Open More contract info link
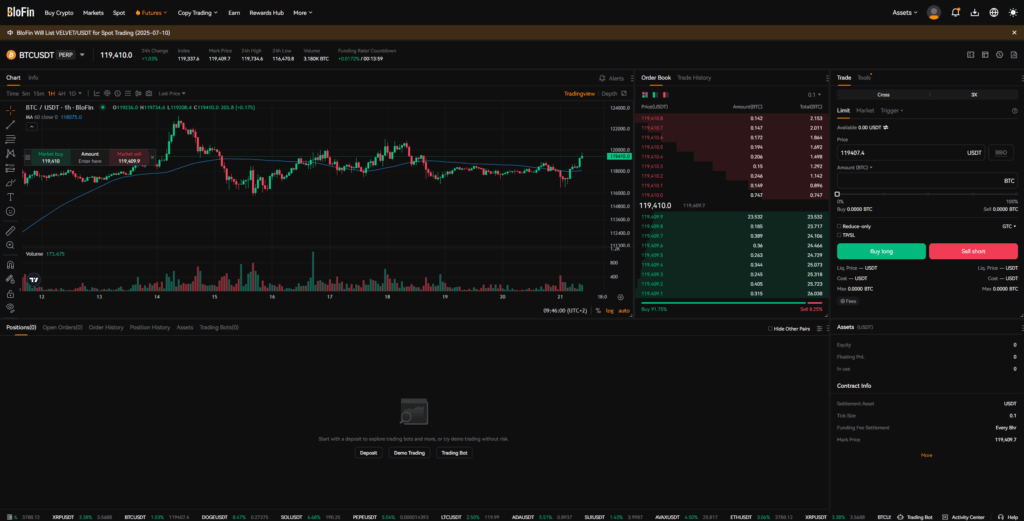Image resolution: width=1024 pixels, height=521 pixels. coord(926,455)
